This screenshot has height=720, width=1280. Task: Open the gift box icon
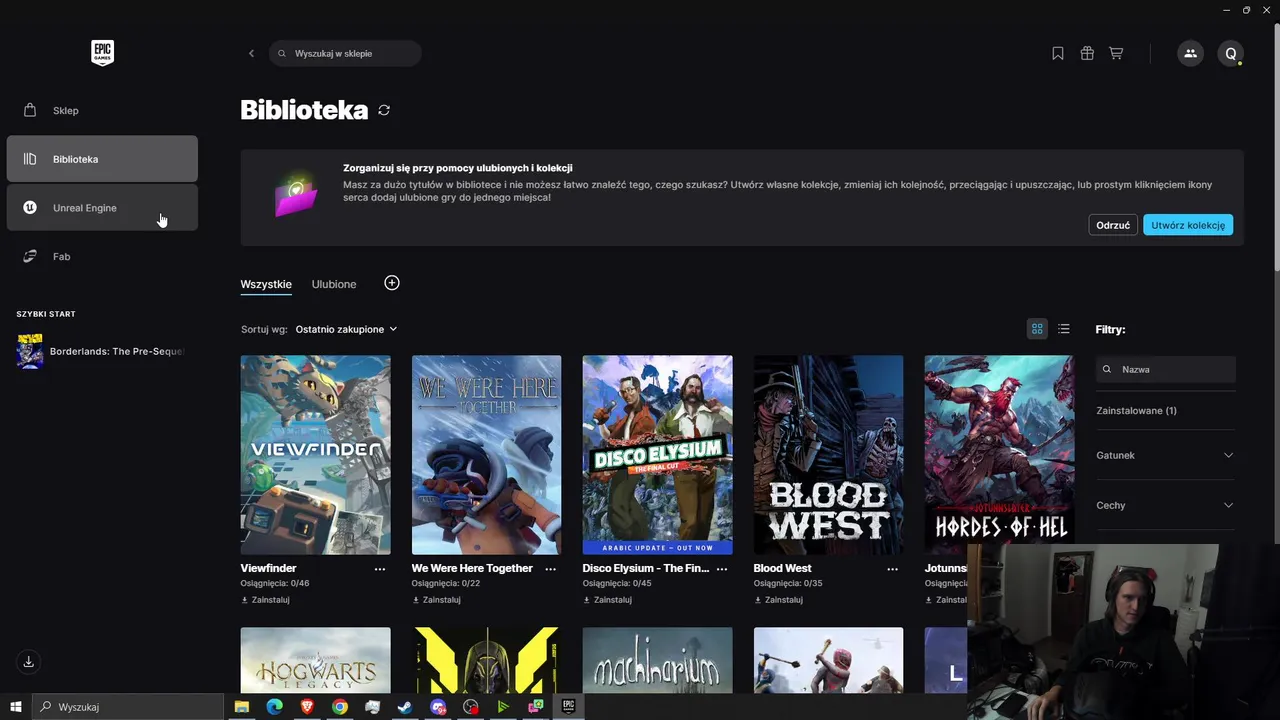(1087, 53)
